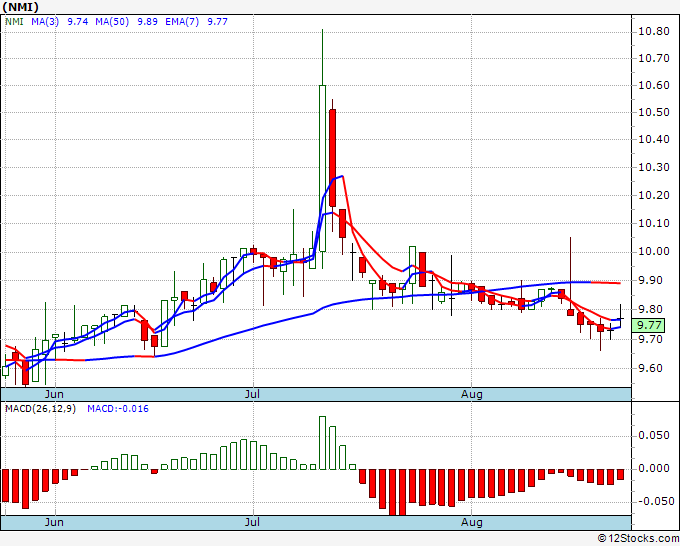Click the MACD:-0.016 value label
The image size is (680, 546).
point(118,409)
